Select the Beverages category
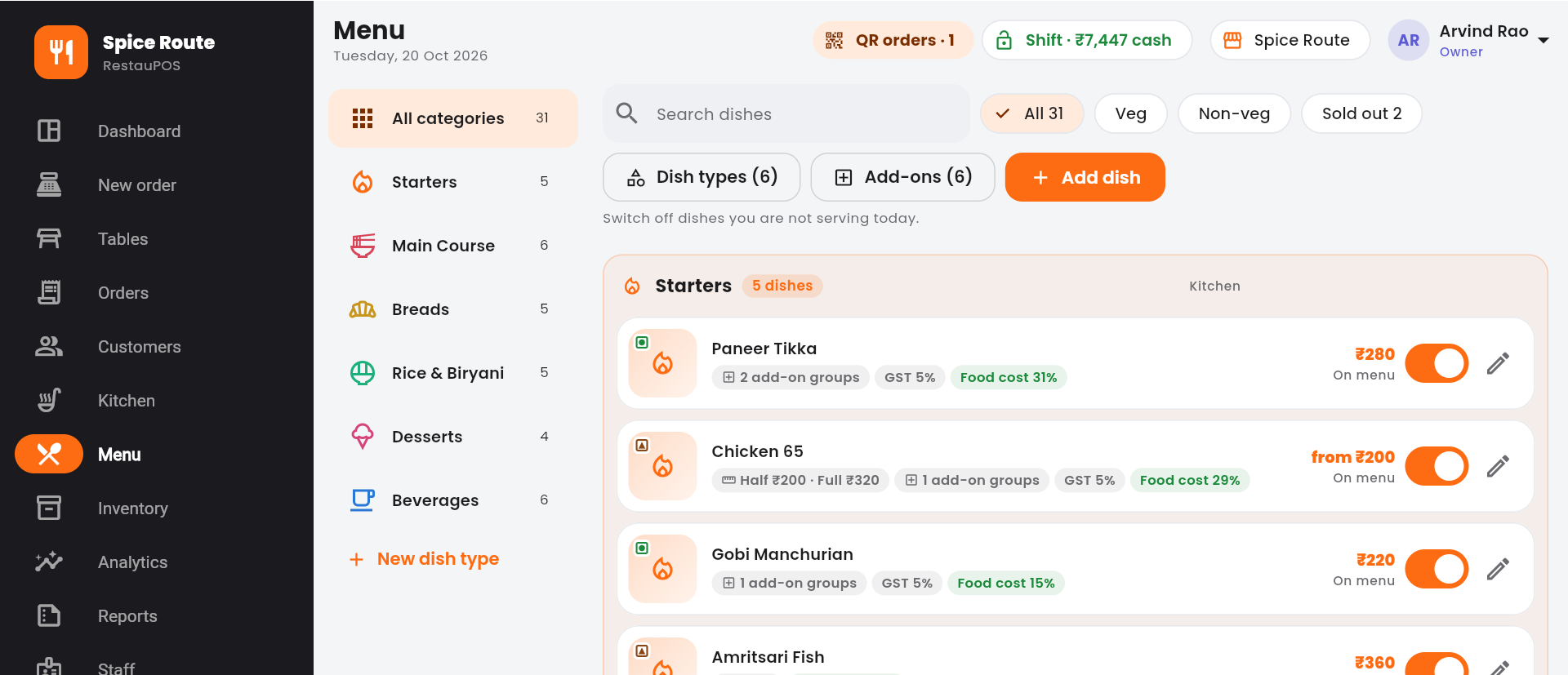Image resolution: width=1568 pixels, height=675 pixels. point(453,500)
